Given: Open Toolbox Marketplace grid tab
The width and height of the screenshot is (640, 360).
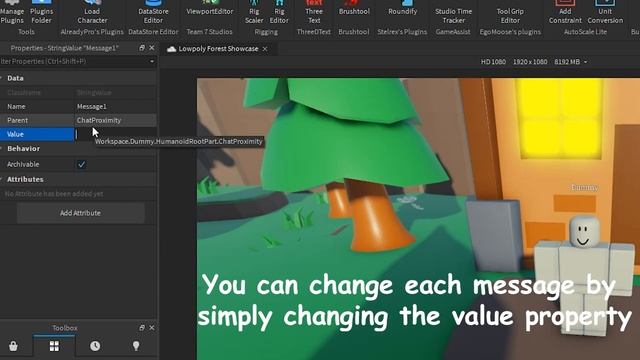Looking at the screenshot, I should [54, 346].
